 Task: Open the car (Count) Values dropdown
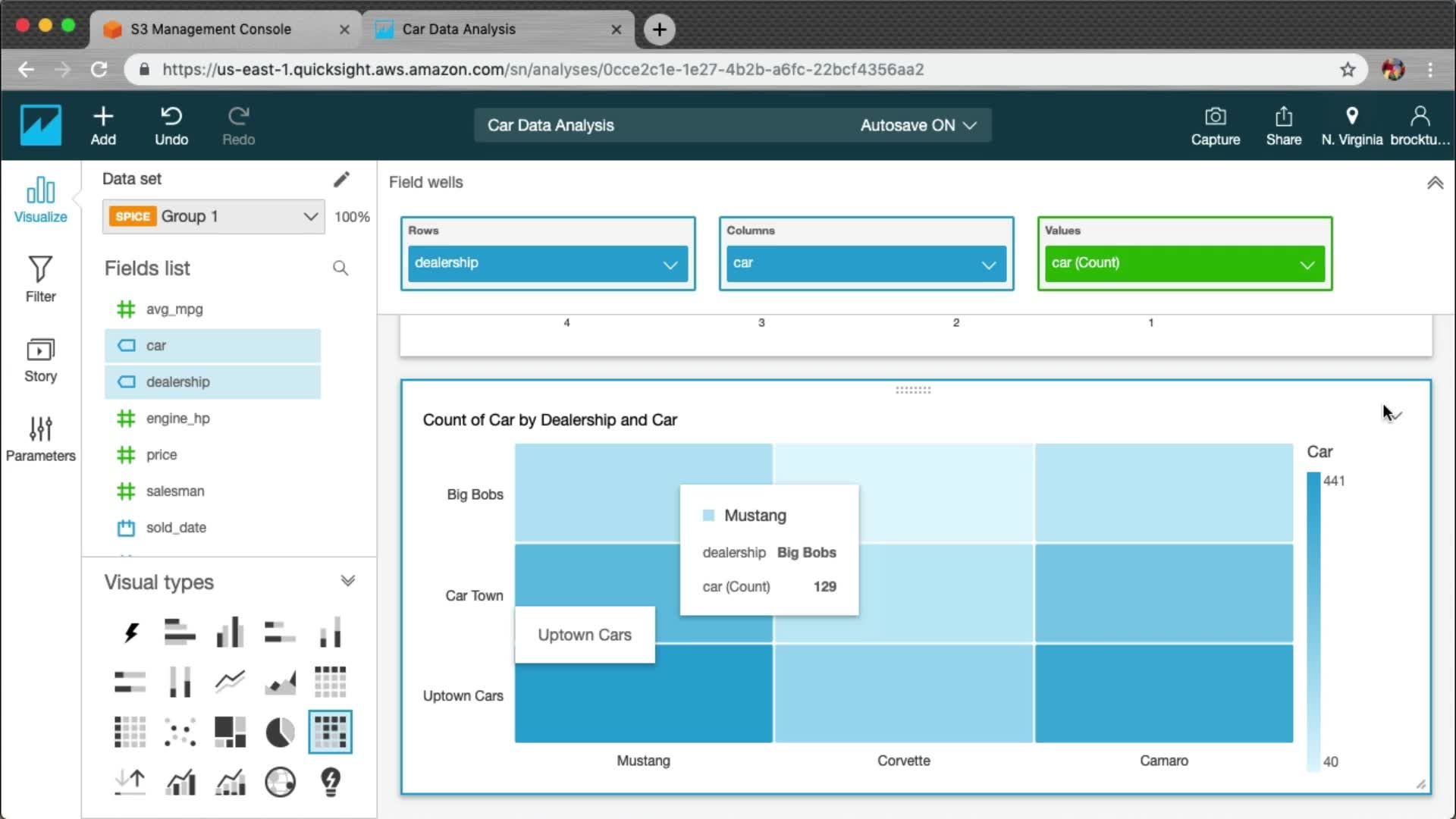pyautogui.click(x=1307, y=265)
